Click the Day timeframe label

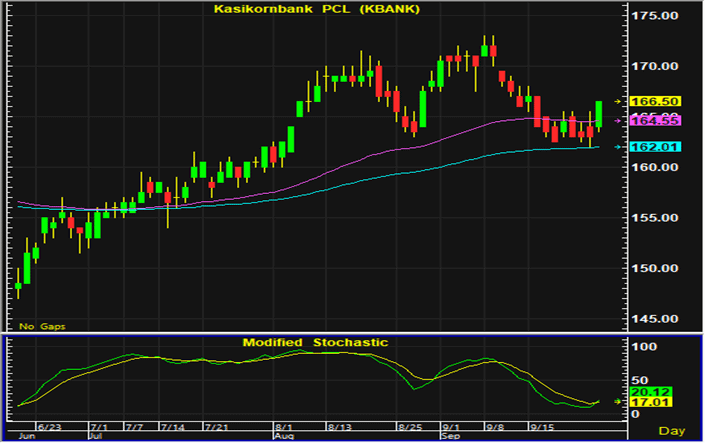click(x=676, y=430)
